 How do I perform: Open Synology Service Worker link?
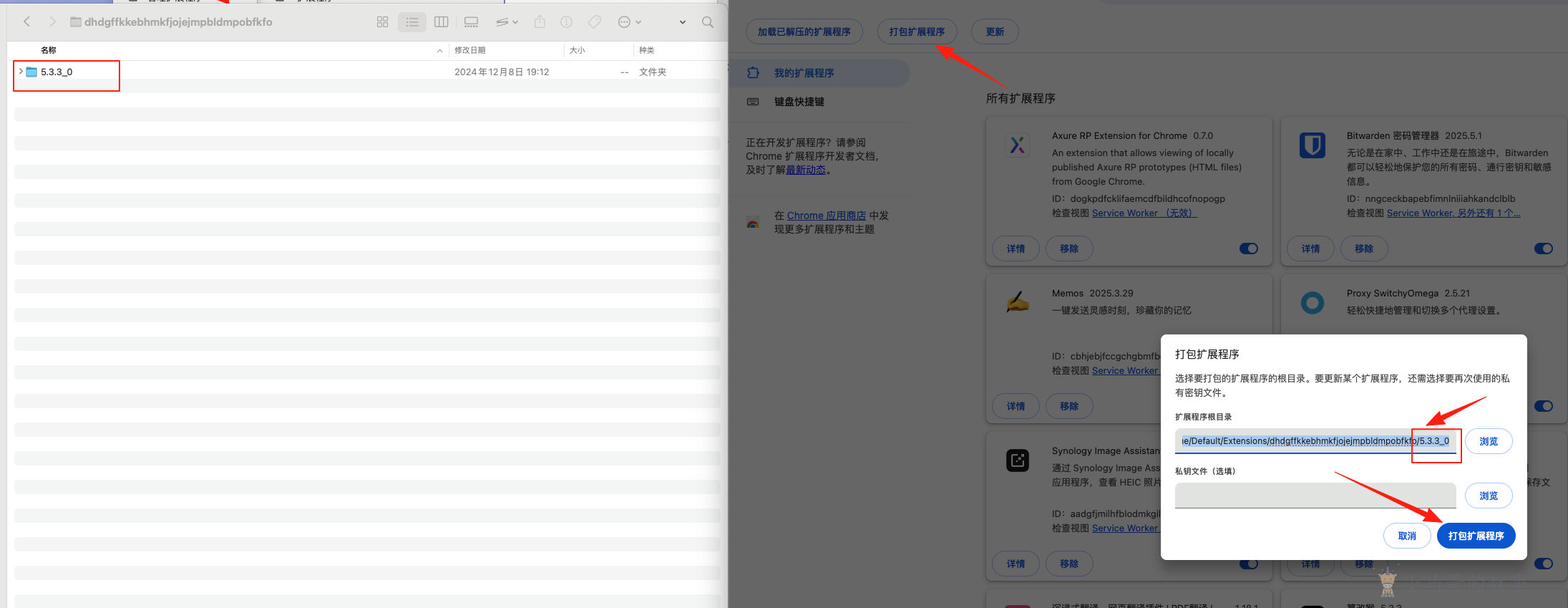click(x=1126, y=528)
